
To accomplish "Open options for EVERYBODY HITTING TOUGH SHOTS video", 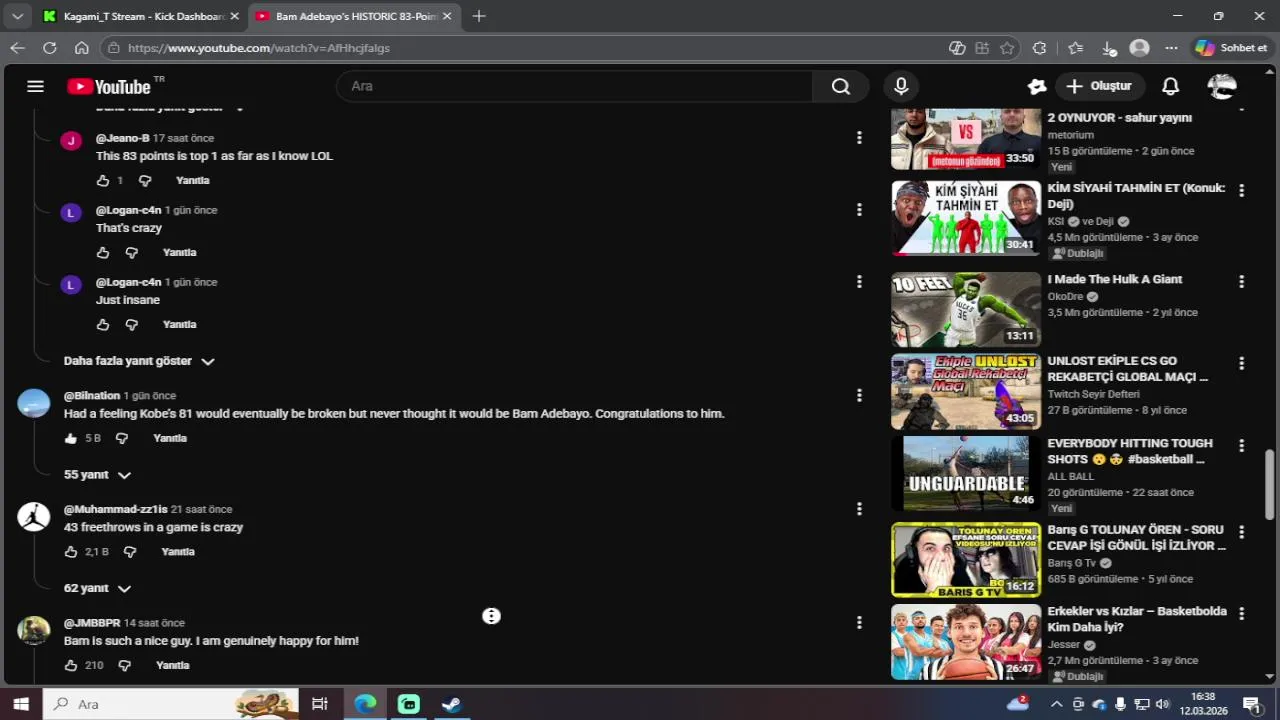I will coord(1241,445).
